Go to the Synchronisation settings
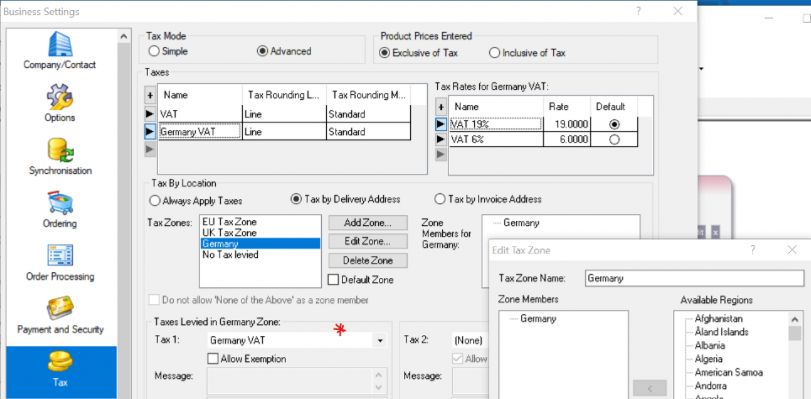The image size is (811, 399). click(x=60, y=156)
